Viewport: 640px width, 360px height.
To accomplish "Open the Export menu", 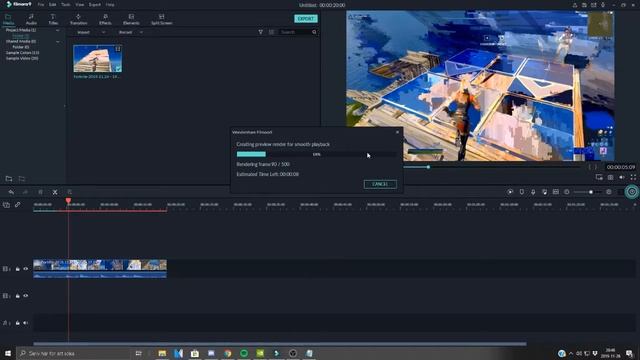I will [95, 5].
